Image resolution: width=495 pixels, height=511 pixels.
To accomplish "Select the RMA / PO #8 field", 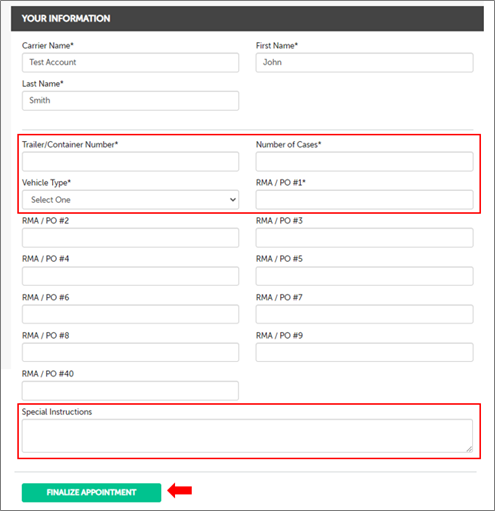I will pyautogui.click(x=130, y=352).
